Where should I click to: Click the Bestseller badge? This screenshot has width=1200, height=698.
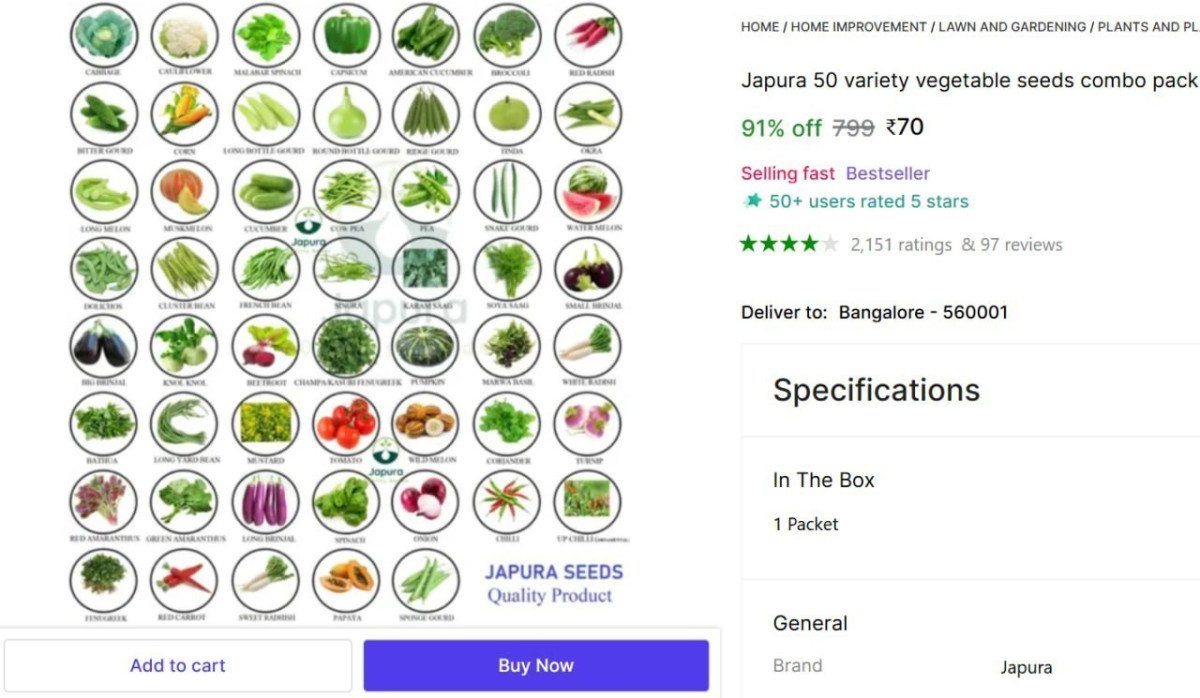tap(887, 173)
